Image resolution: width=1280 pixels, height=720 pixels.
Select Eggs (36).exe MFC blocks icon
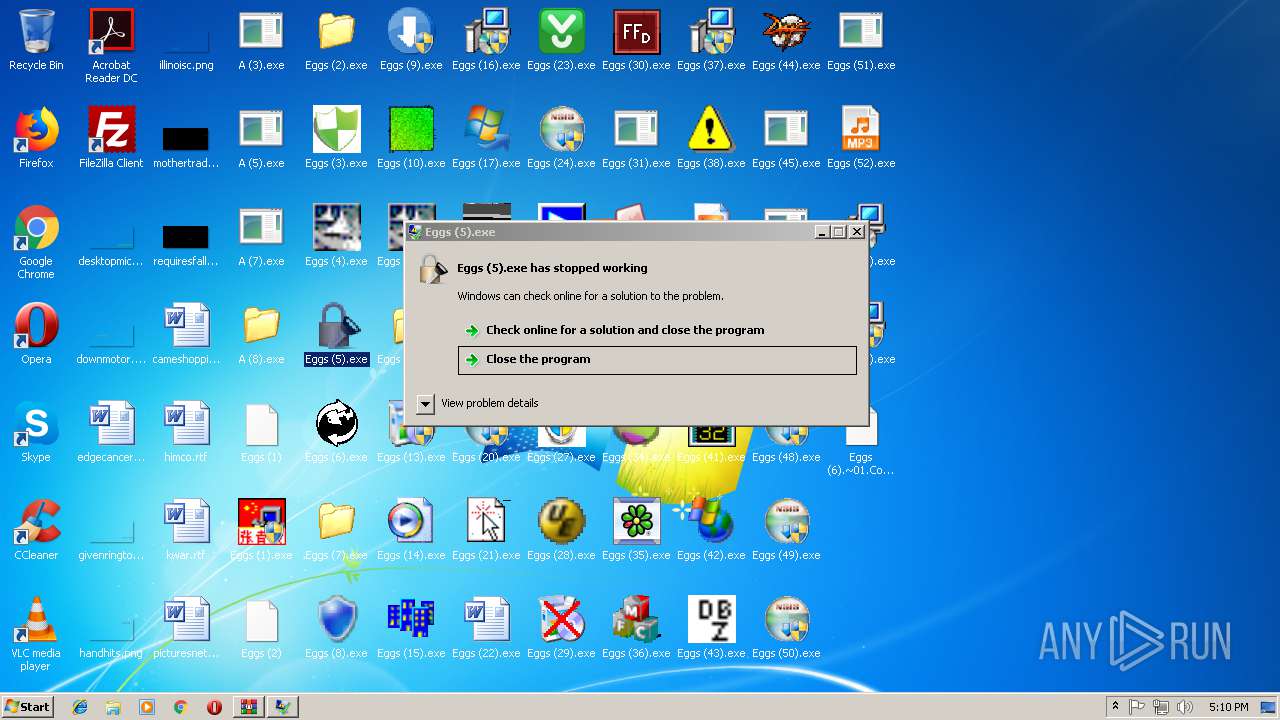click(636, 620)
